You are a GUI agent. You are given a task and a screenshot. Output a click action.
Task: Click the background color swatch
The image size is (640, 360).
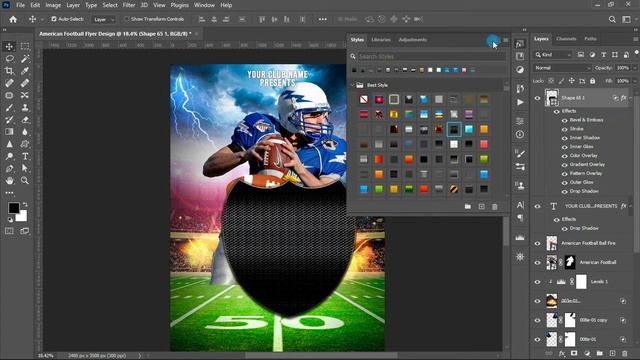point(22,216)
